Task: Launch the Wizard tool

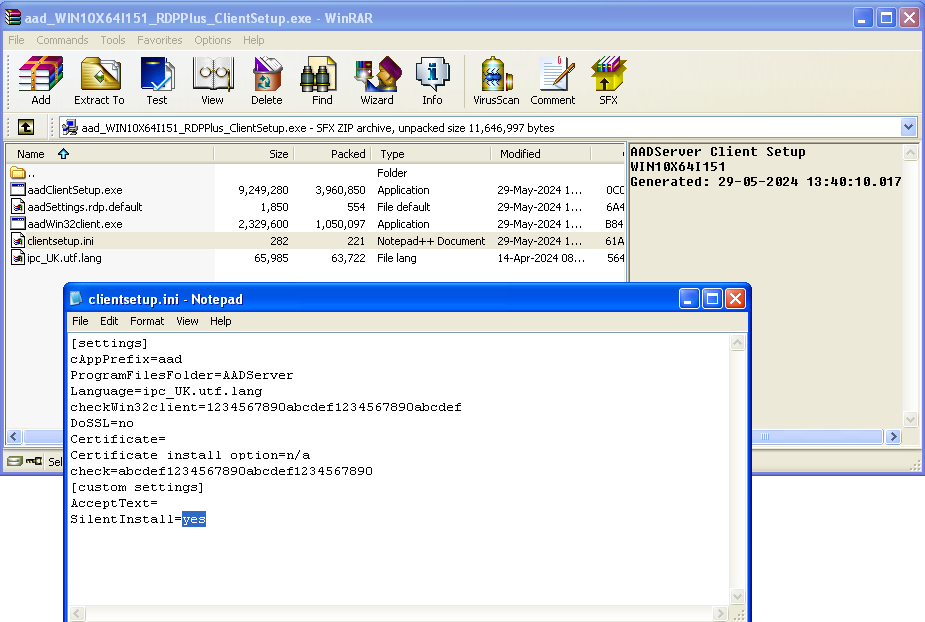Action: [x=377, y=81]
